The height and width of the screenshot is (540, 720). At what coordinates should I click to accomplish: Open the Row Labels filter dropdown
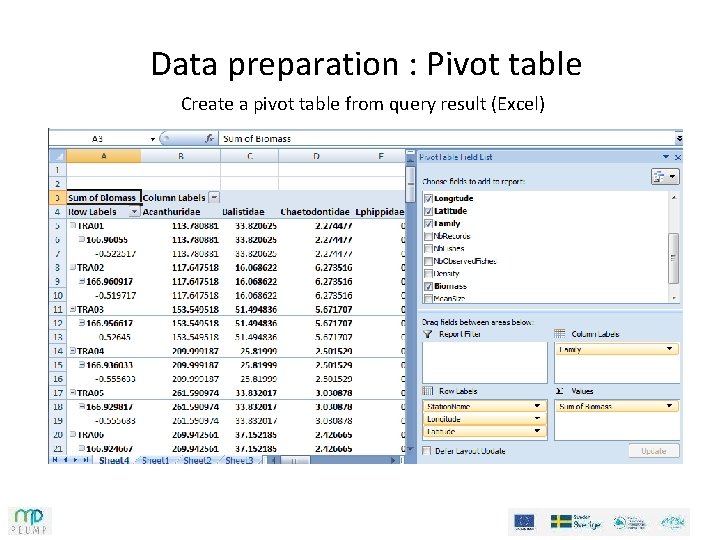[x=134, y=212]
